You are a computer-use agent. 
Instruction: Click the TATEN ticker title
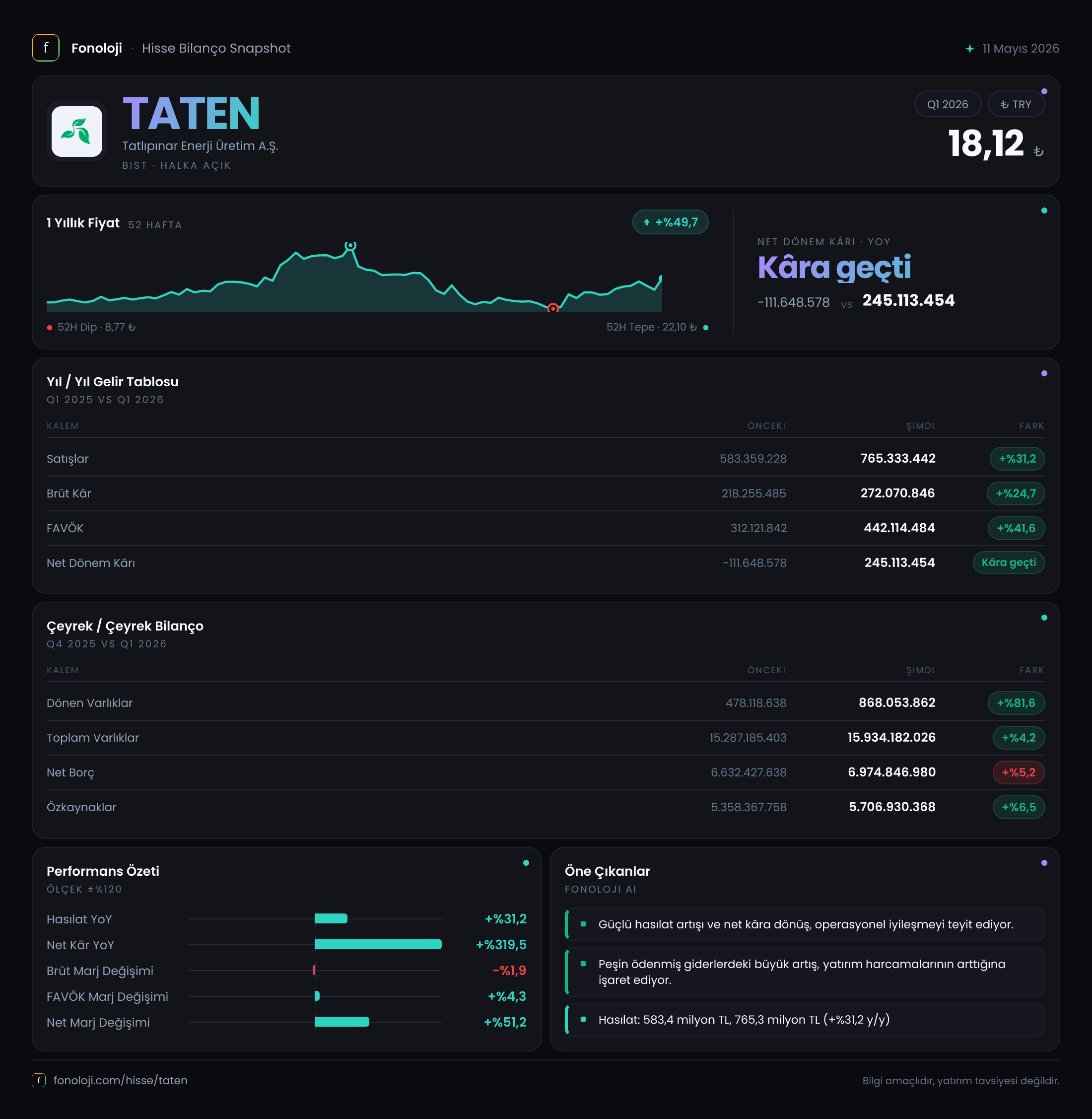coord(192,114)
